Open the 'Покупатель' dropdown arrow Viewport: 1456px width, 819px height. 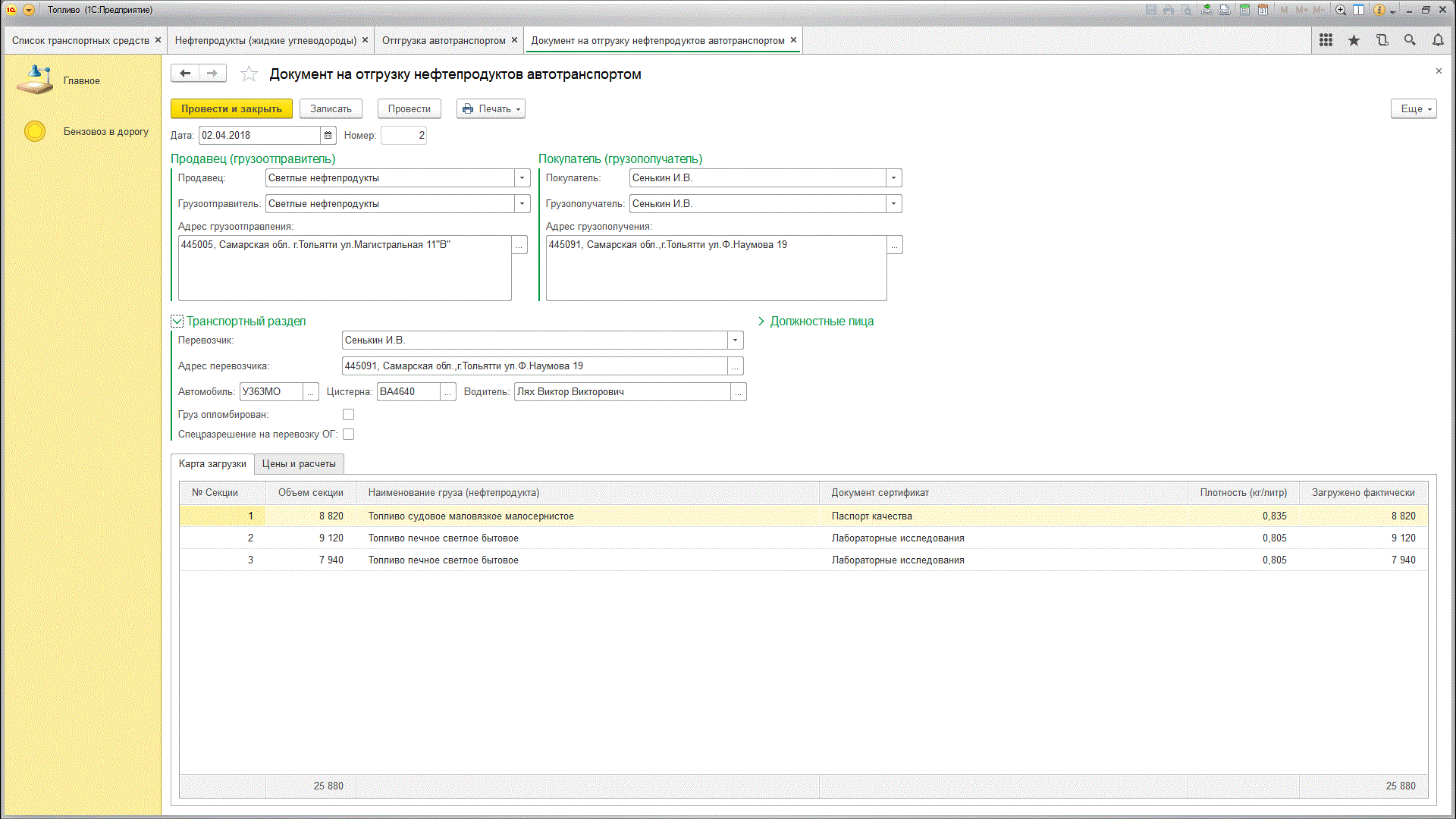pyautogui.click(x=893, y=178)
